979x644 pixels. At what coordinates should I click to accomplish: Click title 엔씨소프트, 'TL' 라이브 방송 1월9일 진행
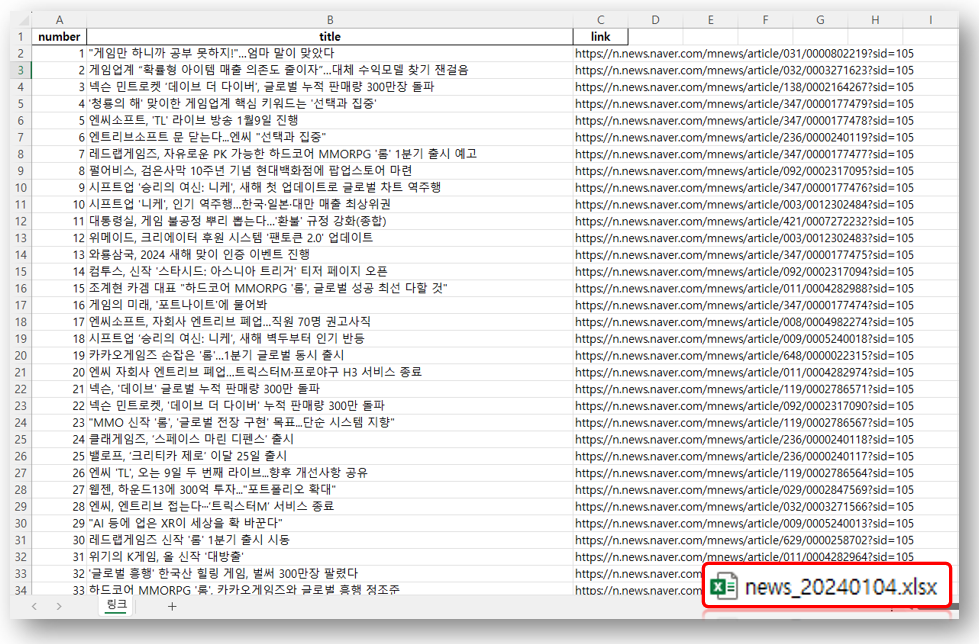(193, 121)
